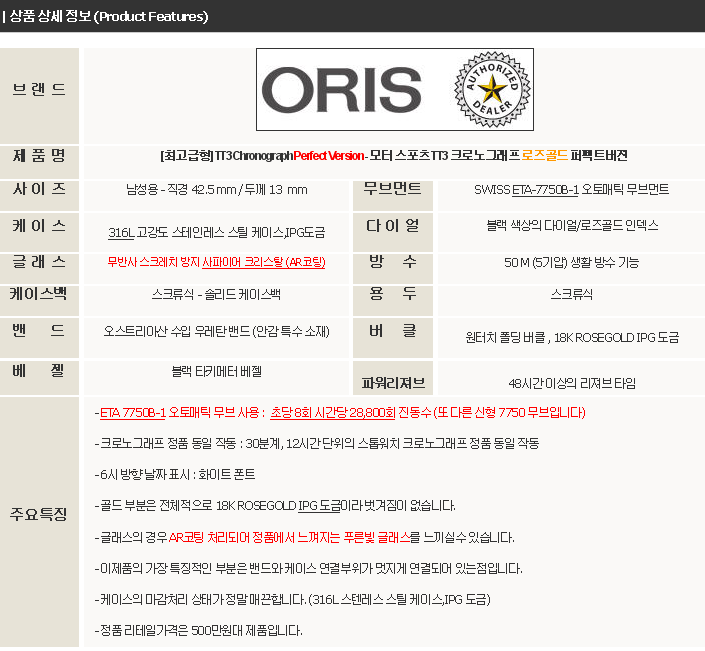
Task: Click '오스트리아산 수입 우레탄밴드' band value
Action: (177, 331)
